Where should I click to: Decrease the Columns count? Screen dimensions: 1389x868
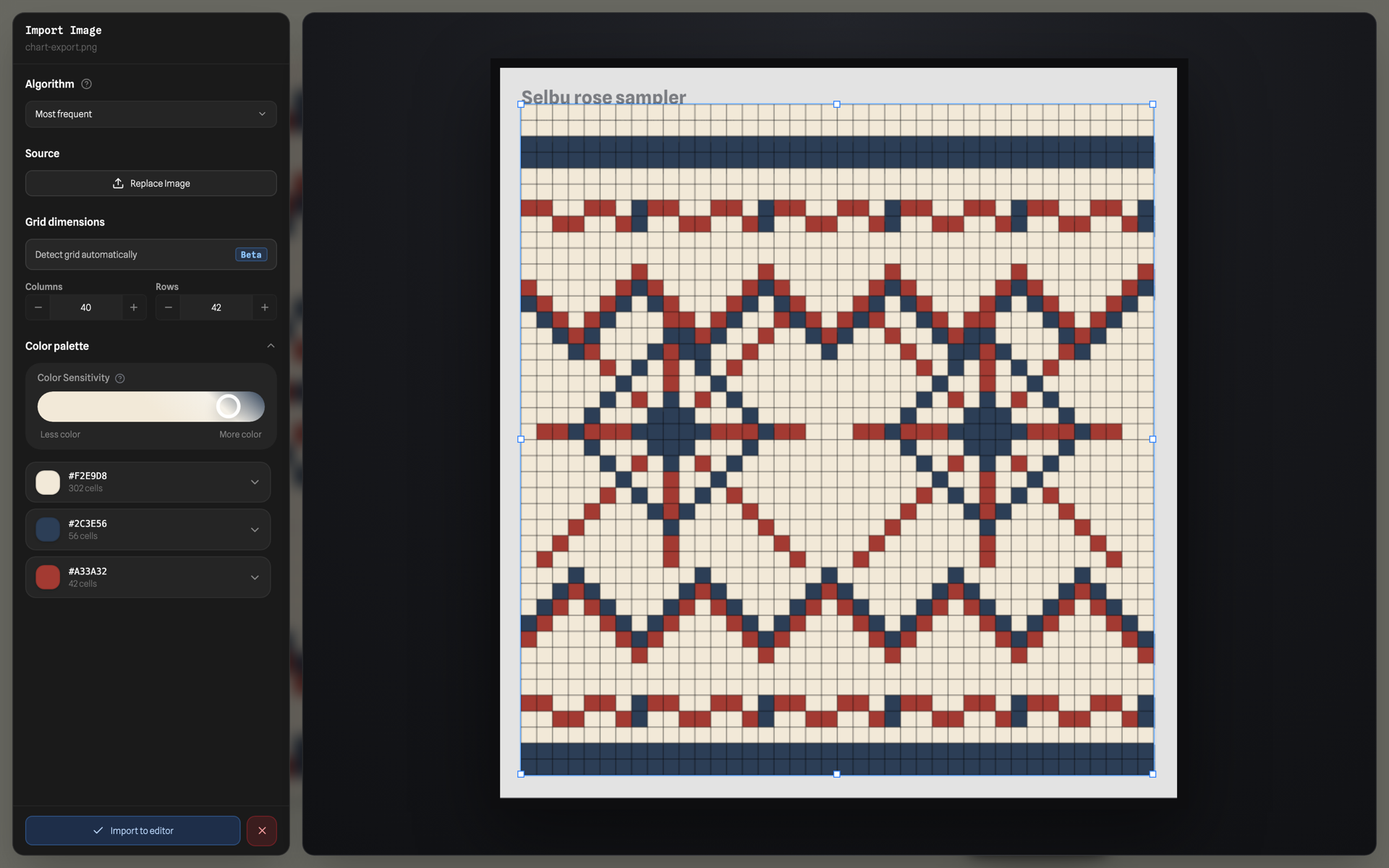coord(38,307)
